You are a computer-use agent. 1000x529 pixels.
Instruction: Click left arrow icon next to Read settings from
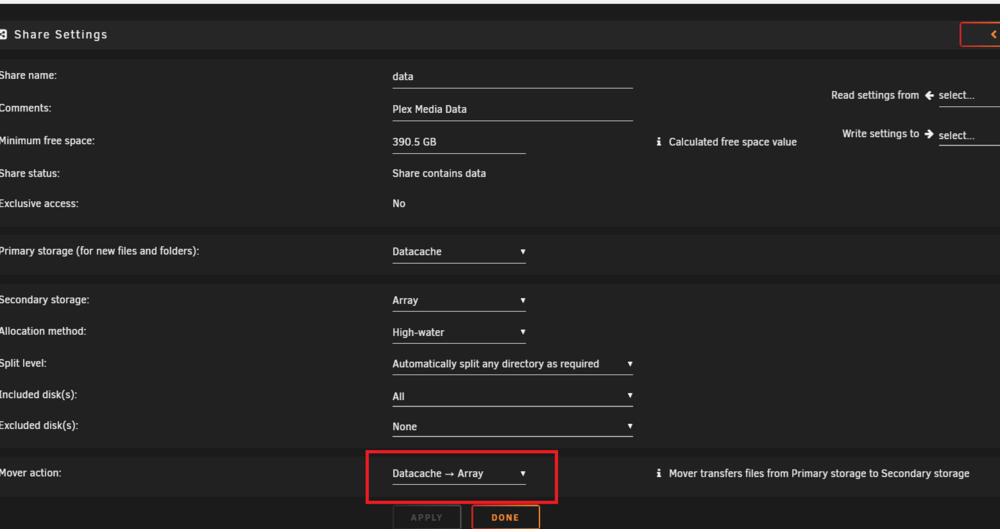[929, 95]
